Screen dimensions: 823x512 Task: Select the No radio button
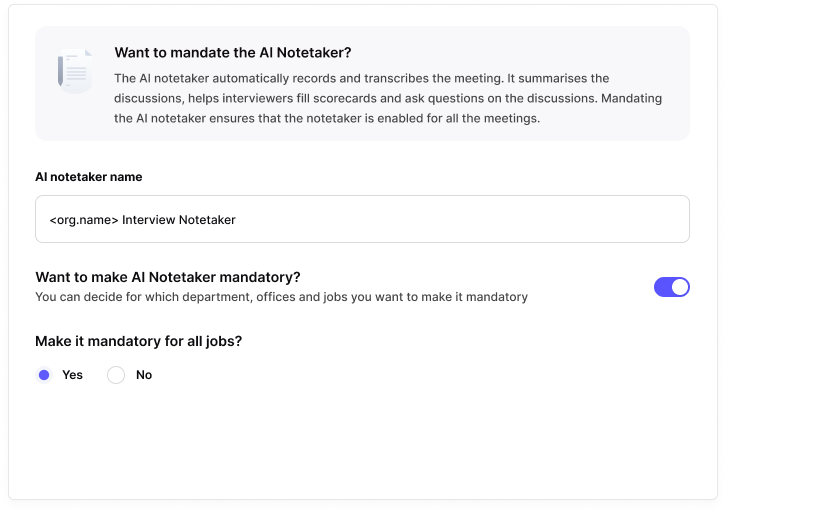tap(116, 375)
